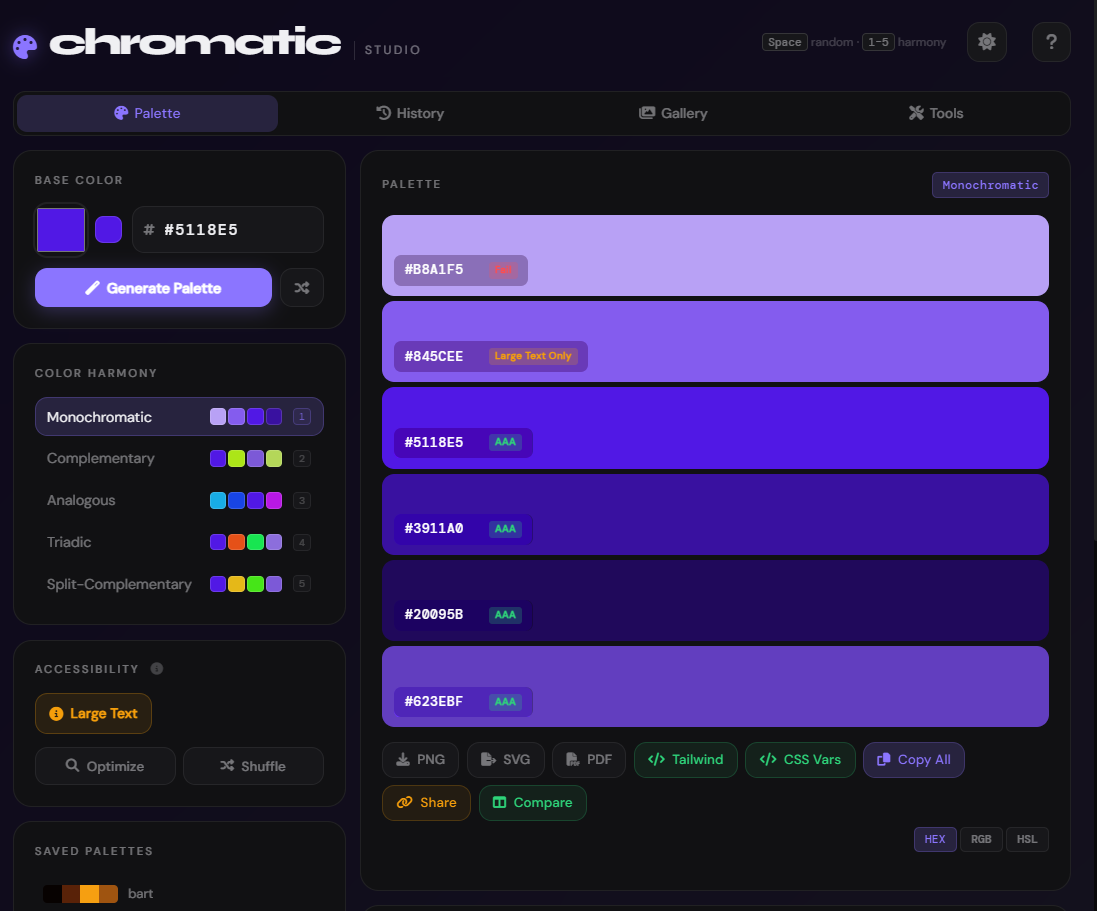
Task: Click the shortcut number 1 badge next to Monochromatic
Action: pos(302,417)
